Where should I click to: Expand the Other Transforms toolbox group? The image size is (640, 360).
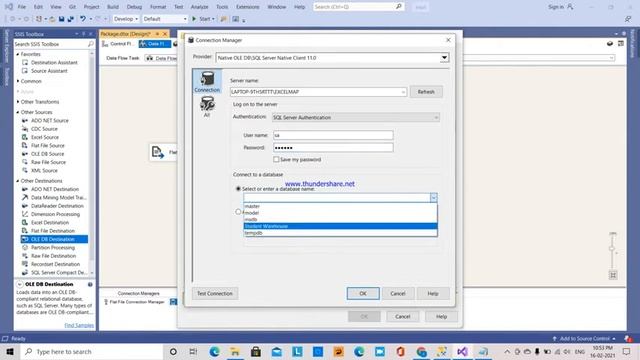pos(18,102)
